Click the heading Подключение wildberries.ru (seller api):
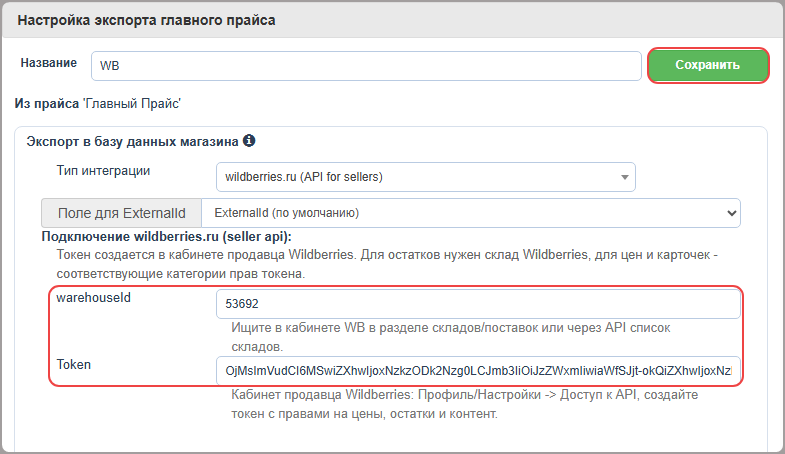785x454 pixels. (x=166, y=236)
